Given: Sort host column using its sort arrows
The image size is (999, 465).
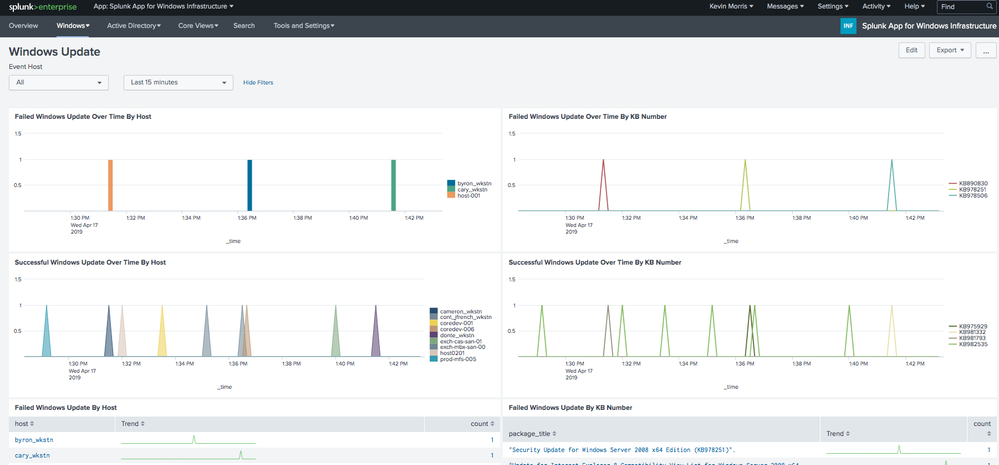Looking at the screenshot, I should pyautogui.click(x=32, y=424).
